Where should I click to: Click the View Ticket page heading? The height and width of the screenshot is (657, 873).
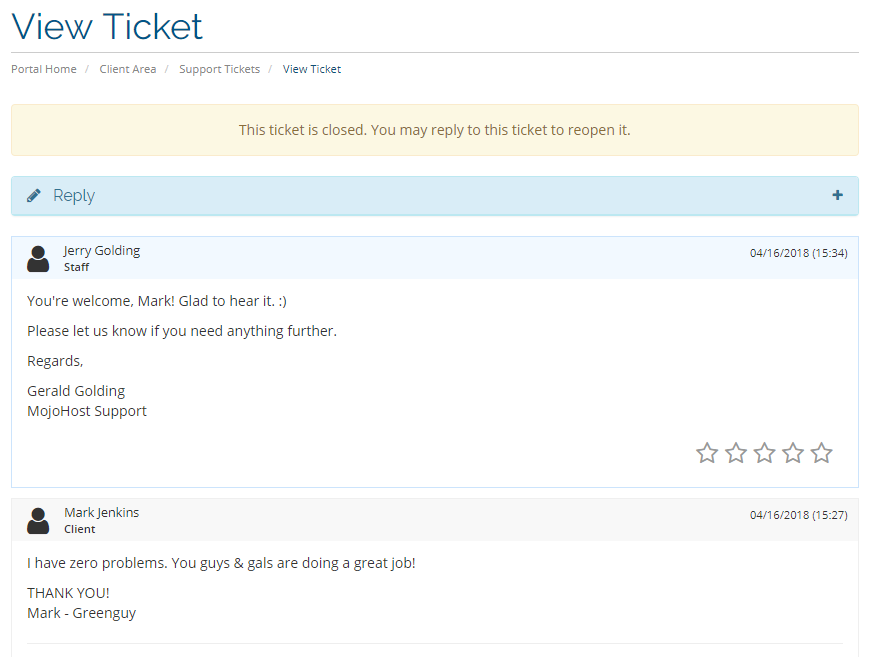pos(107,26)
